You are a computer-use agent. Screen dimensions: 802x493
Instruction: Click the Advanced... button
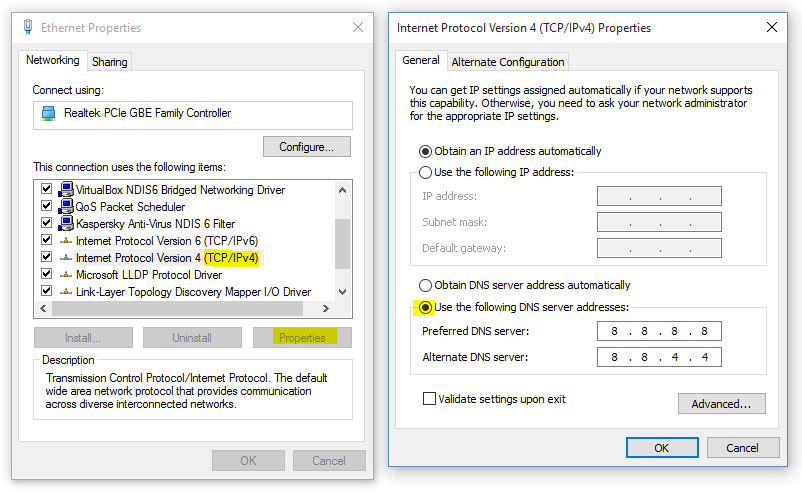click(721, 404)
